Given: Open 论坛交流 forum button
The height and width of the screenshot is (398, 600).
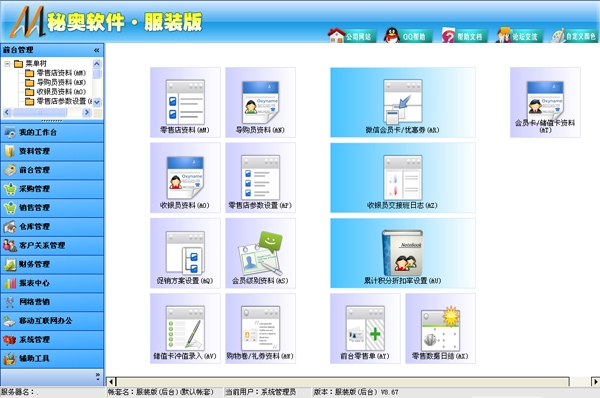Looking at the screenshot, I should (518, 36).
